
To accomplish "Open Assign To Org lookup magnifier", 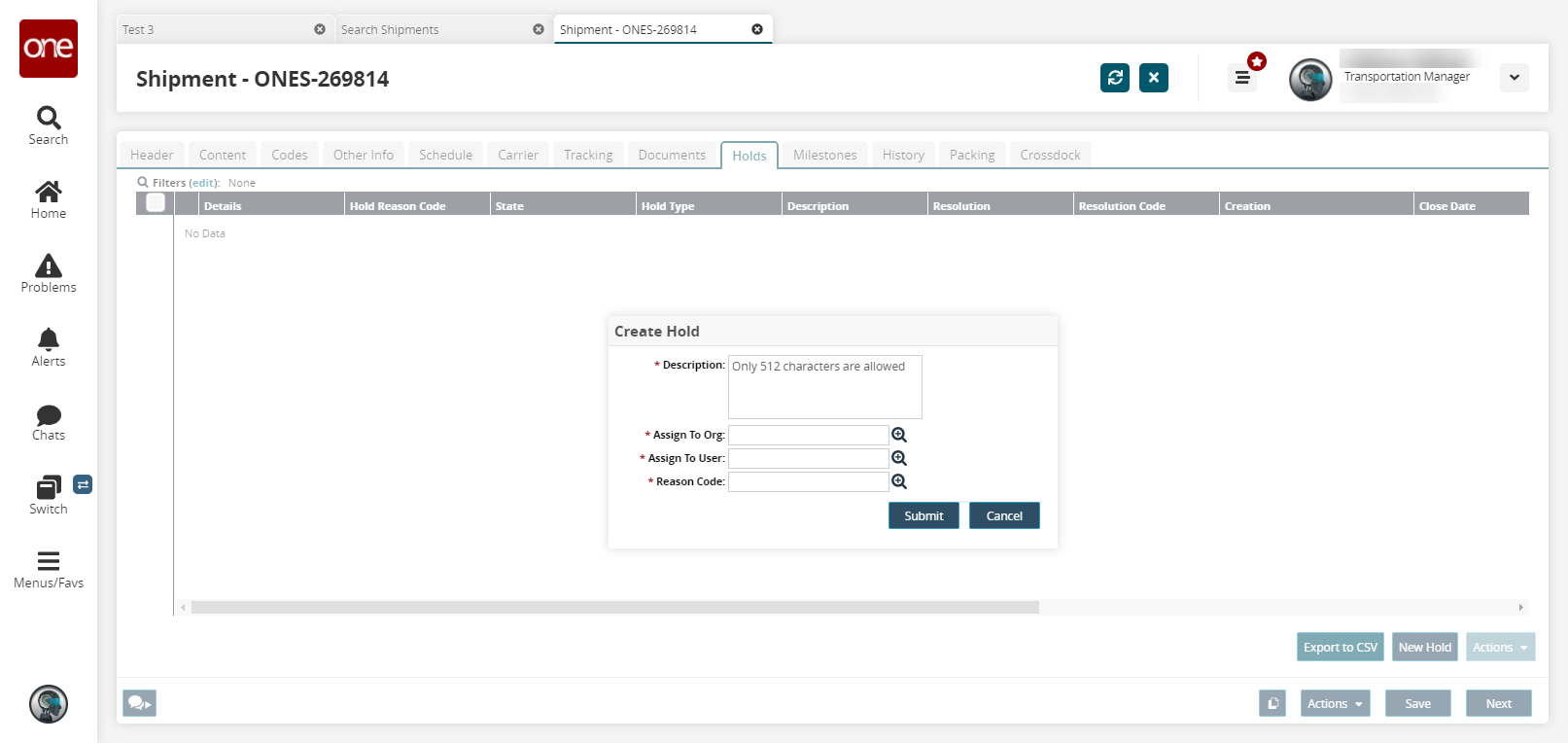I will tap(899, 435).
